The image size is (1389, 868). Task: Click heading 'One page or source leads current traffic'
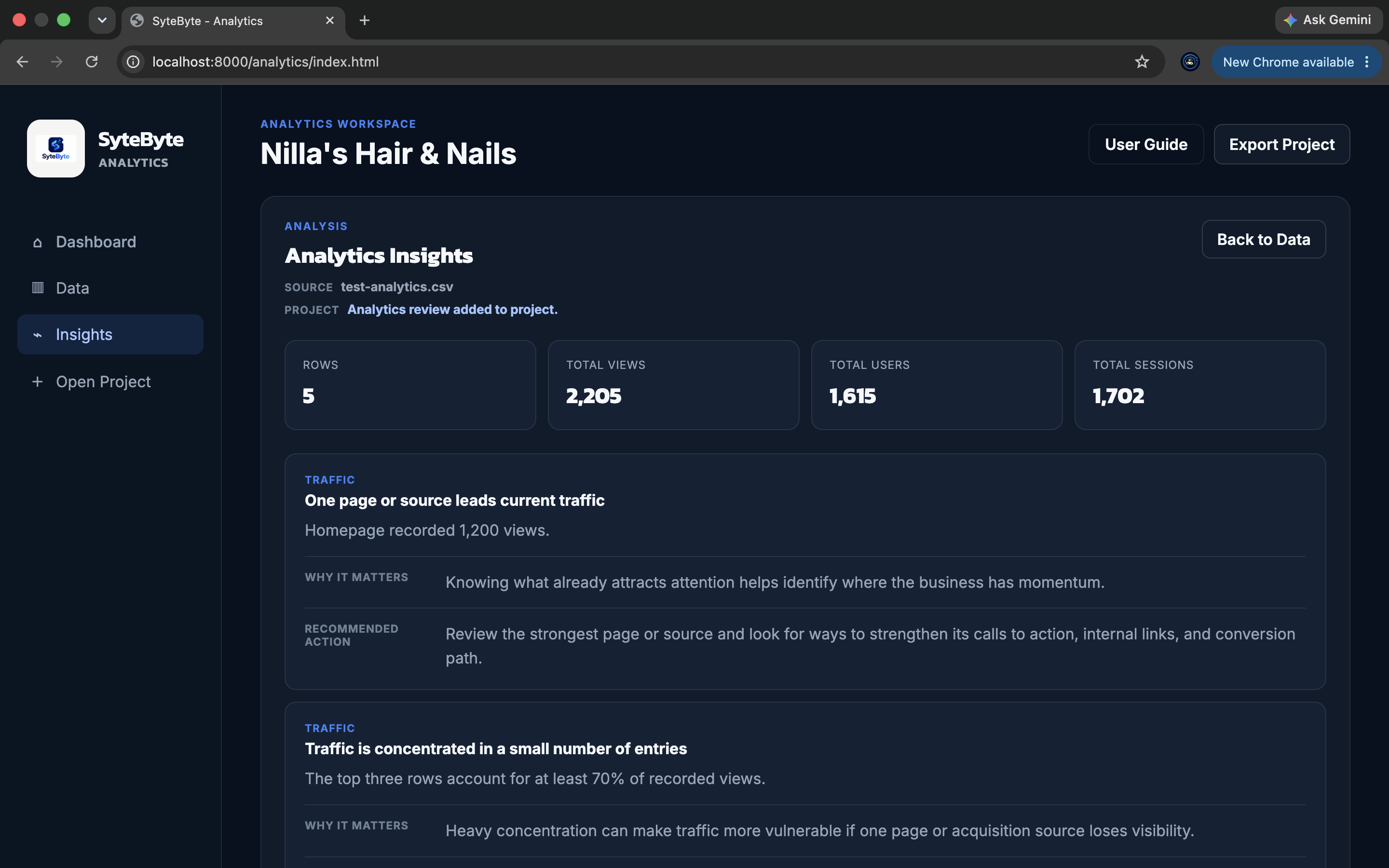pyautogui.click(x=455, y=501)
